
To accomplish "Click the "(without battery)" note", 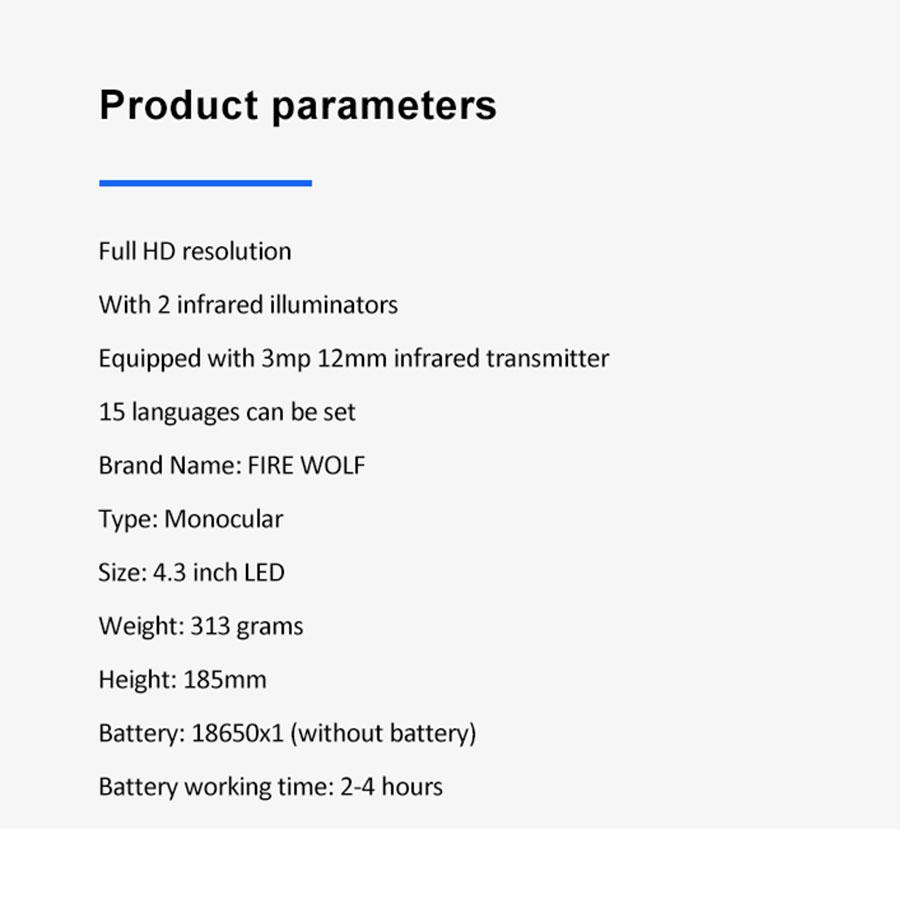I will pyautogui.click(x=384, y=734).
